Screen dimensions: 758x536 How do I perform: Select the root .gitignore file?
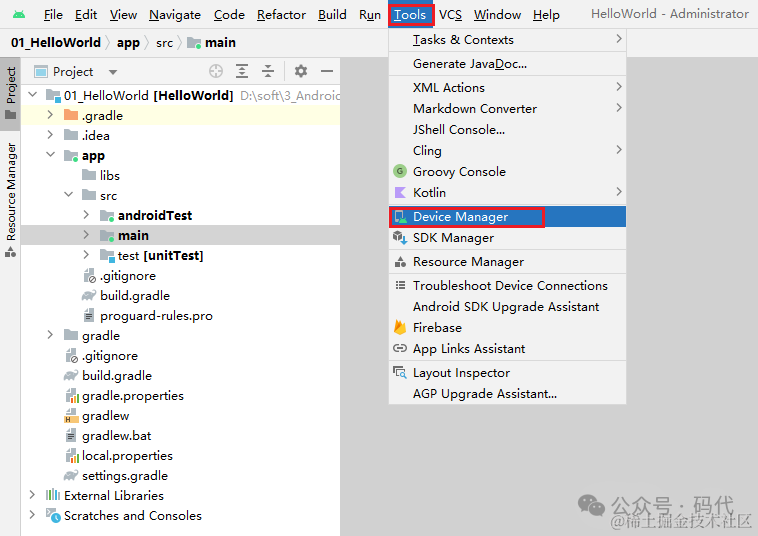(x=102, y=356)
